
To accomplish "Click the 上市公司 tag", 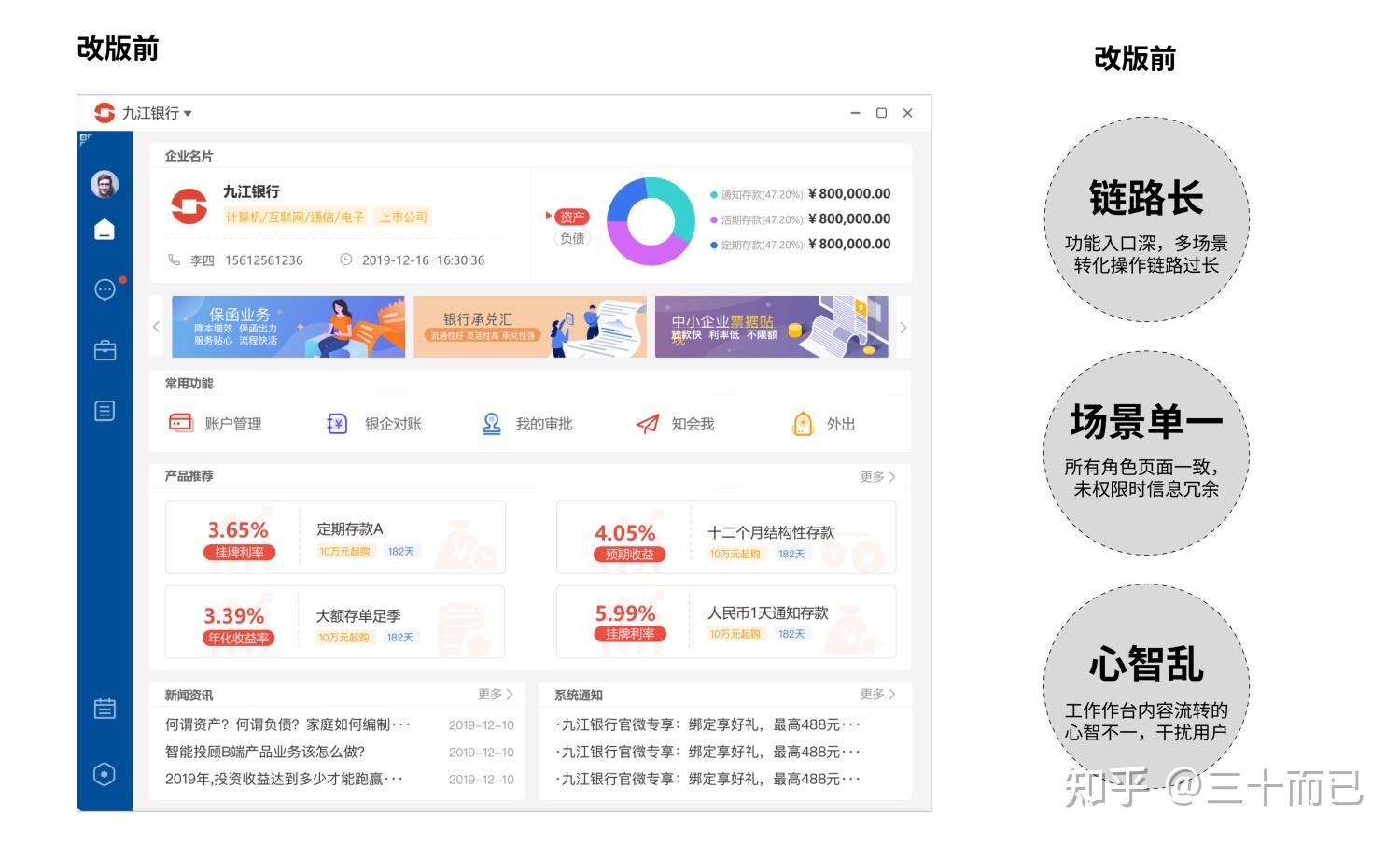I will [403, 218].
